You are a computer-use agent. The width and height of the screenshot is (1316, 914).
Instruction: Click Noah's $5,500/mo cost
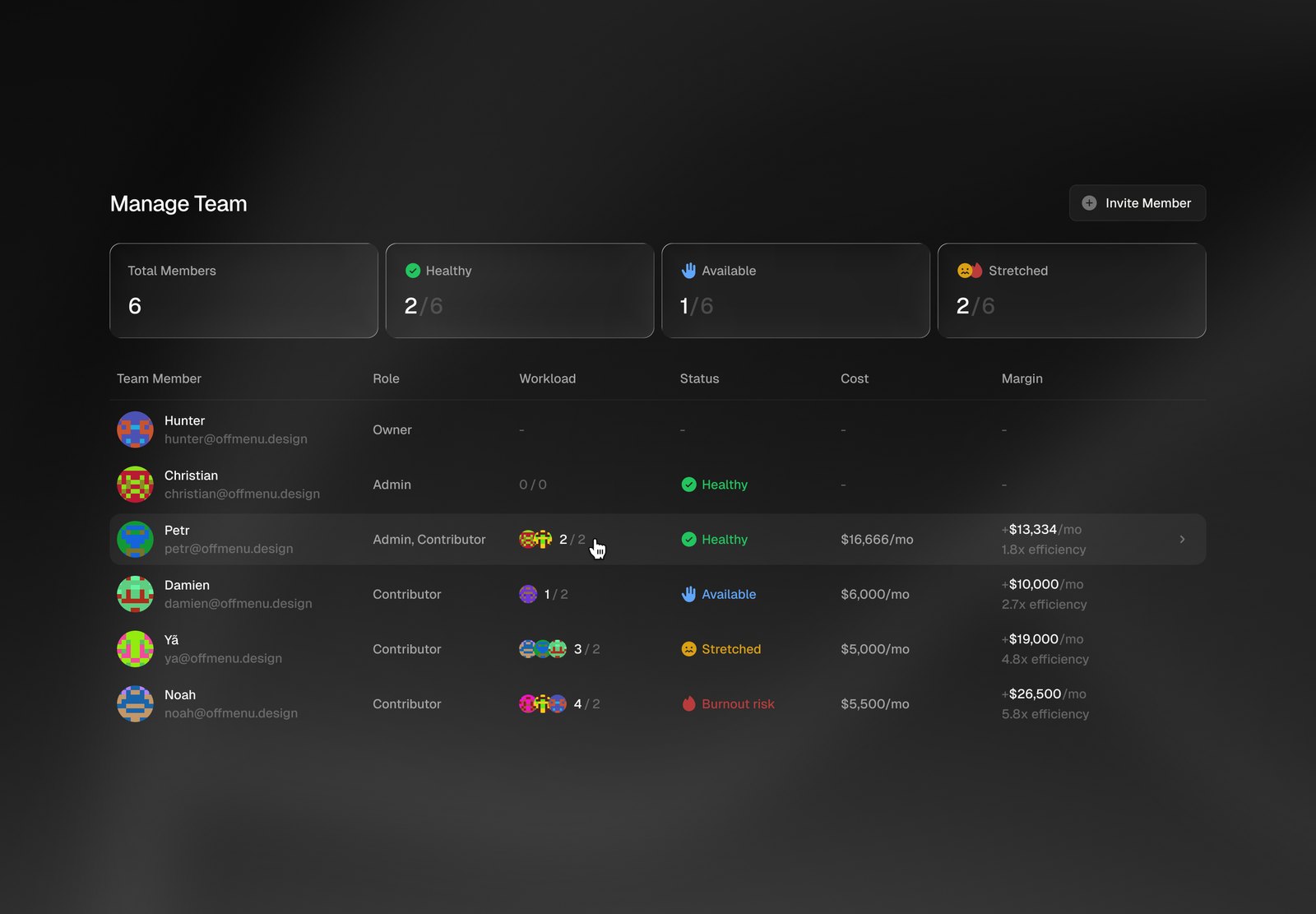pyautogui.click(x=875, y=704)
